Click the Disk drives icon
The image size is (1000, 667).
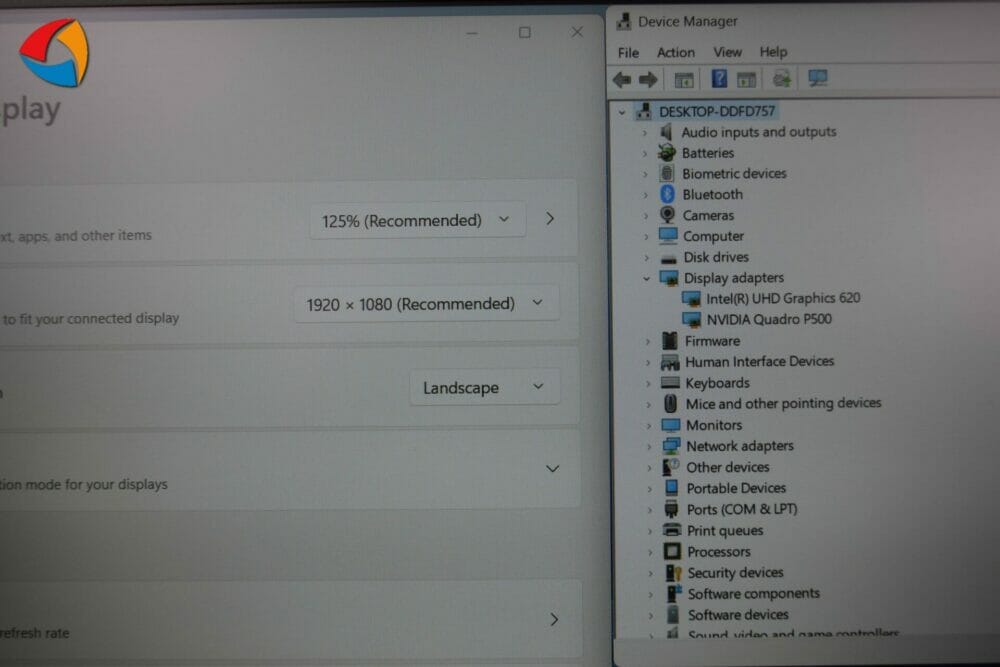[x=668, y=258]
